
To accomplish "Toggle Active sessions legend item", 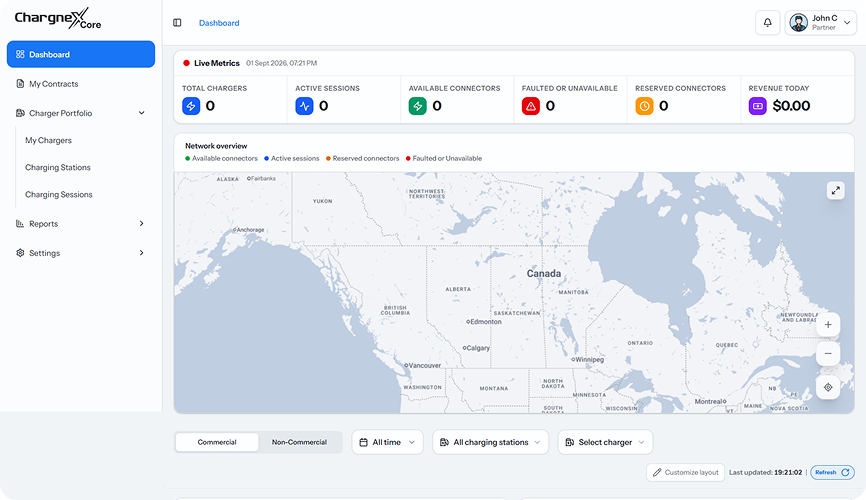I will pyautogui.click(x=292, y=159).
